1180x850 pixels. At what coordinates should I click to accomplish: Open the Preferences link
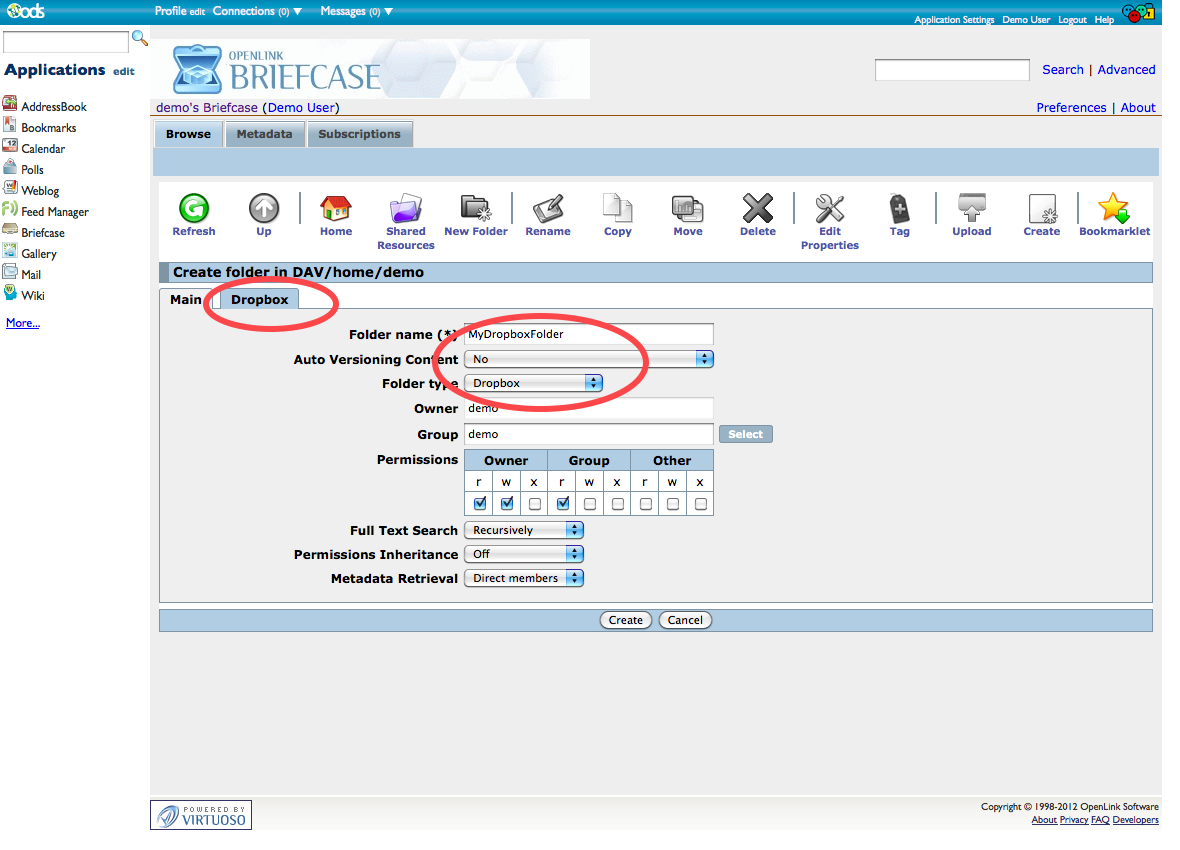[1071, 108]
